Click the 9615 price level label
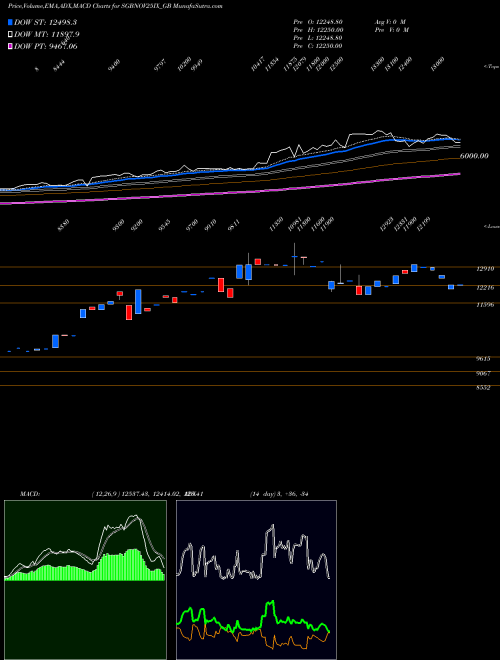 483,359
